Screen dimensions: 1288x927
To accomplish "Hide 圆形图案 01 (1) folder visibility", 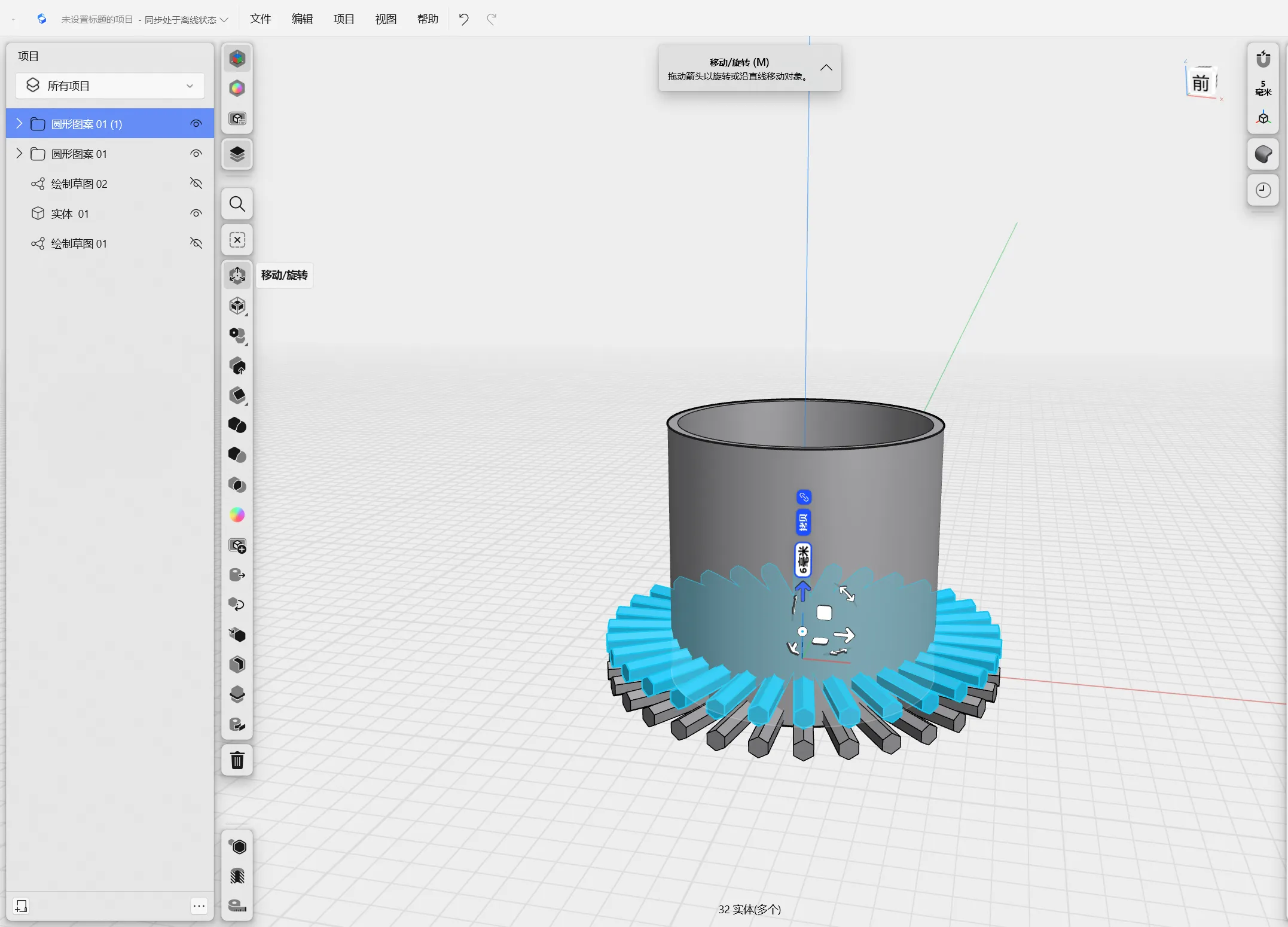I will (196, 124).
